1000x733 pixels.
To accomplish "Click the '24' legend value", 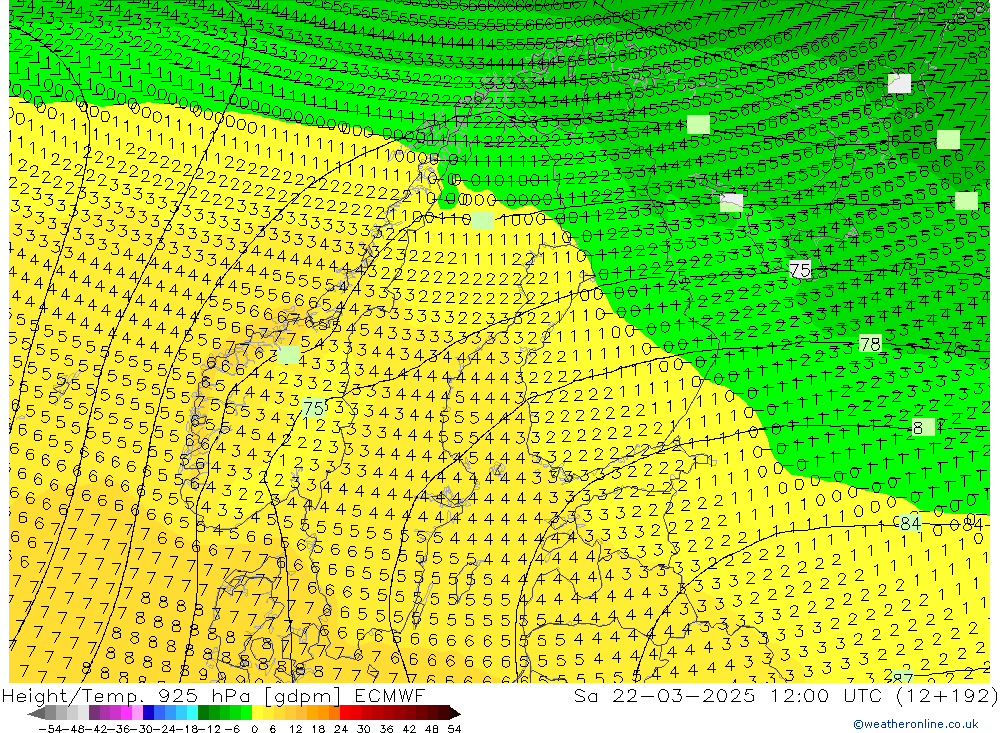I will click(341, 729).
